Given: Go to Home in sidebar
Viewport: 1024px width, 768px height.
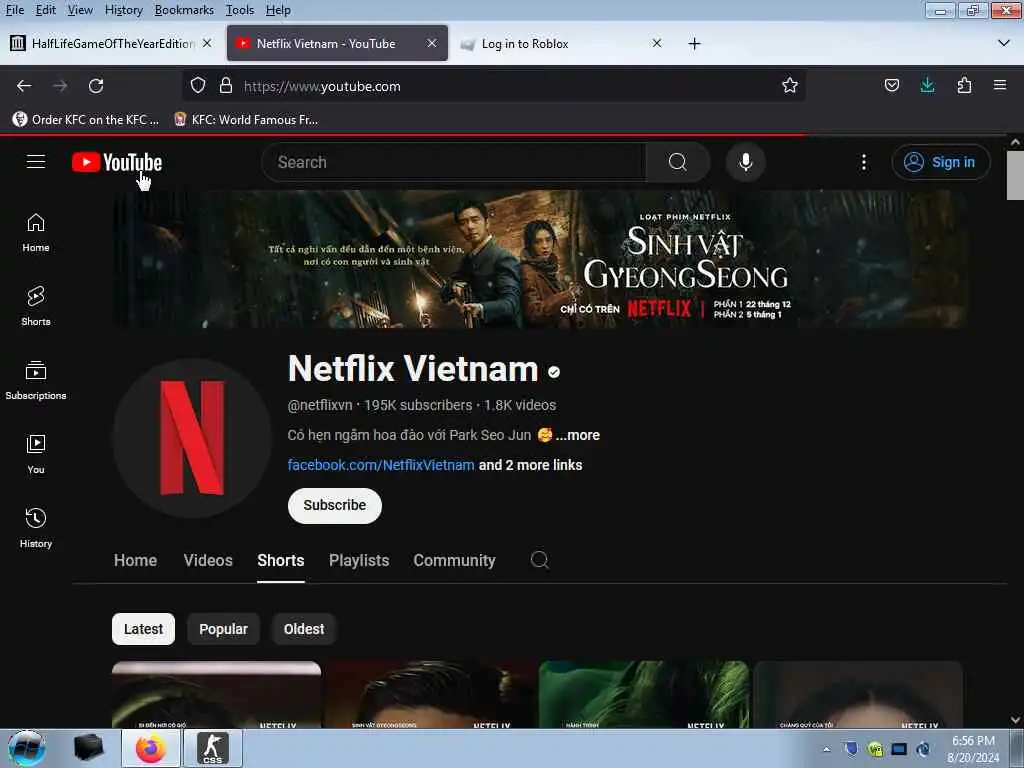Looking at the screenshot, I should point(36,232).
